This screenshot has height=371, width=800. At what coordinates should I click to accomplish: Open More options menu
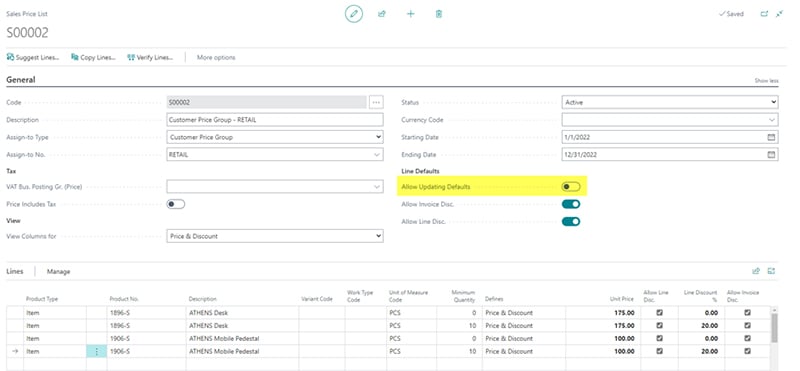(x=216, y=58)
